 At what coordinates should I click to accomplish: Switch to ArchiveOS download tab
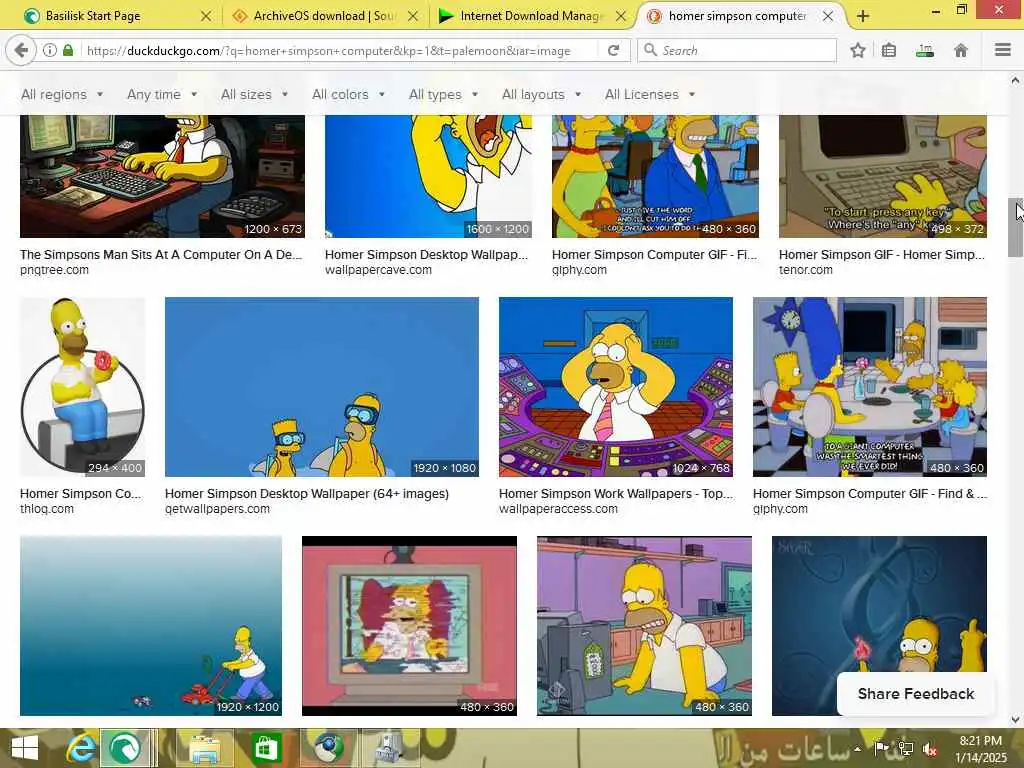pyautogui.click(x=323, y=16)
